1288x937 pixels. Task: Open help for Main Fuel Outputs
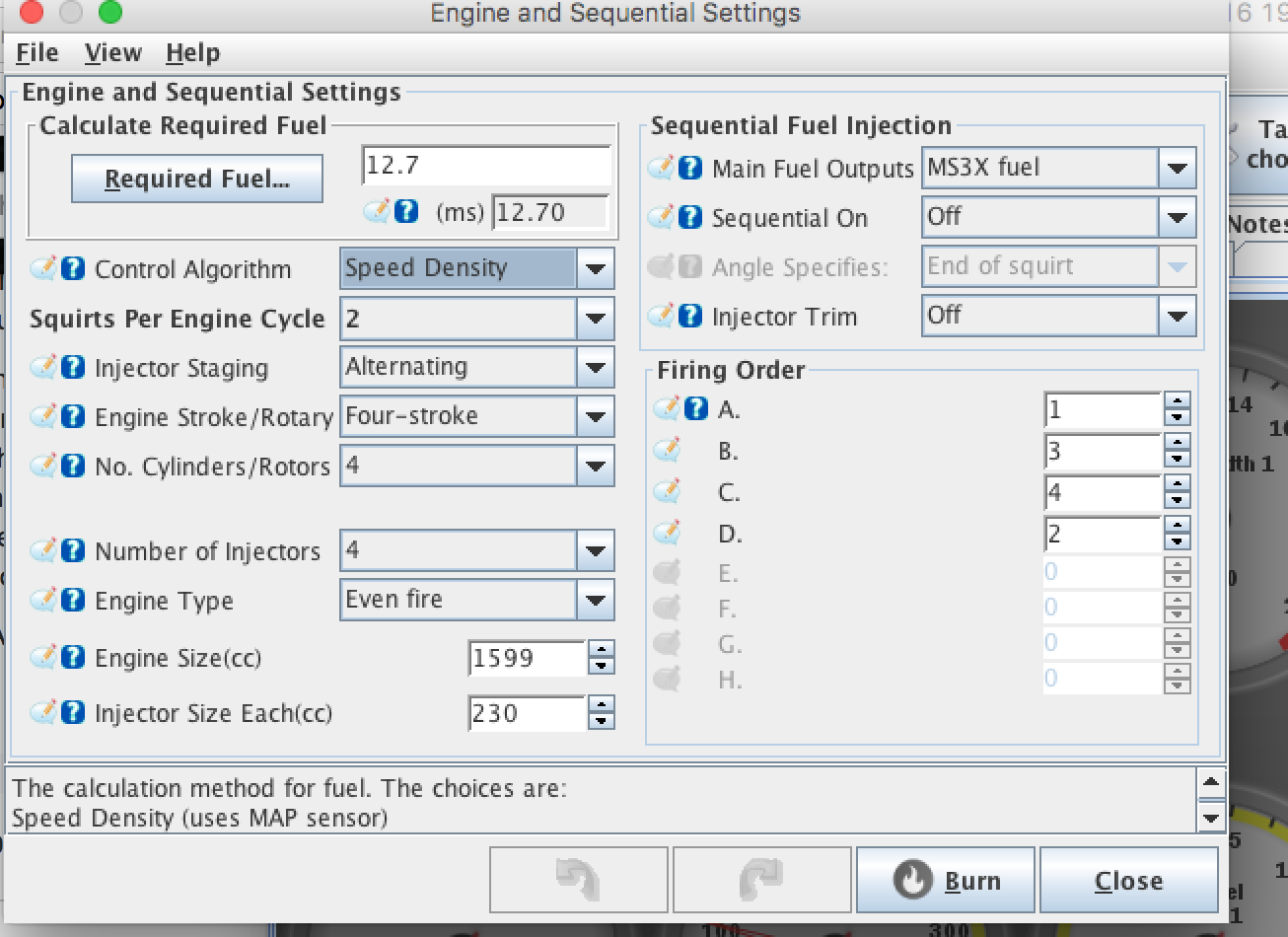(690, 168)
